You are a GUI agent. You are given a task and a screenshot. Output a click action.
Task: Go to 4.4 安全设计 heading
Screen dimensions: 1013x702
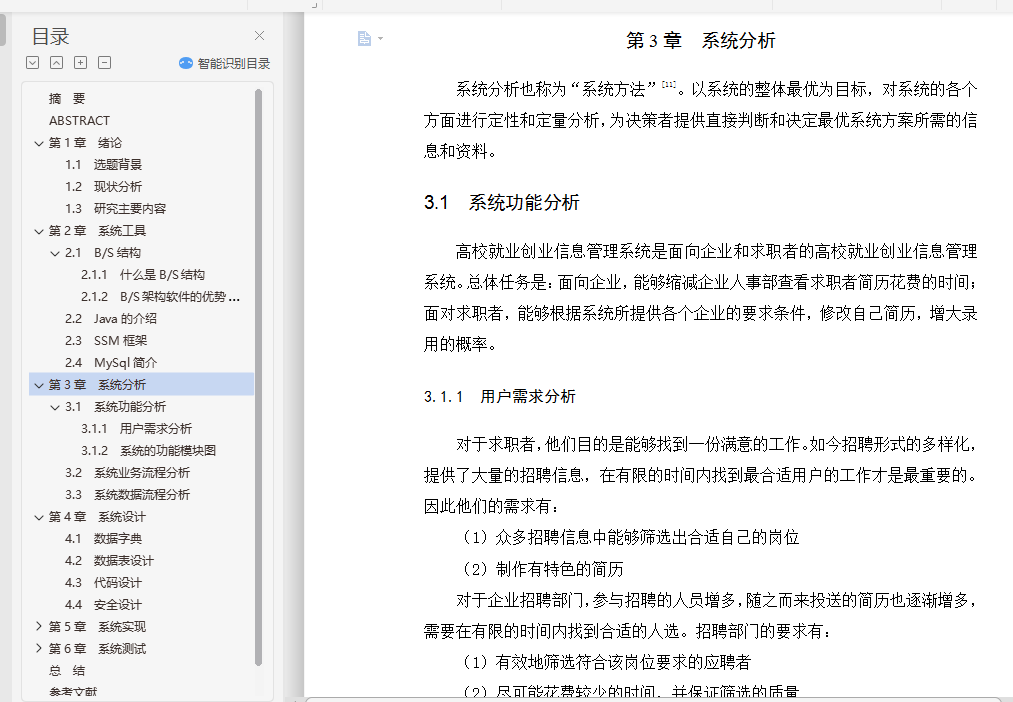click(103, 605)
